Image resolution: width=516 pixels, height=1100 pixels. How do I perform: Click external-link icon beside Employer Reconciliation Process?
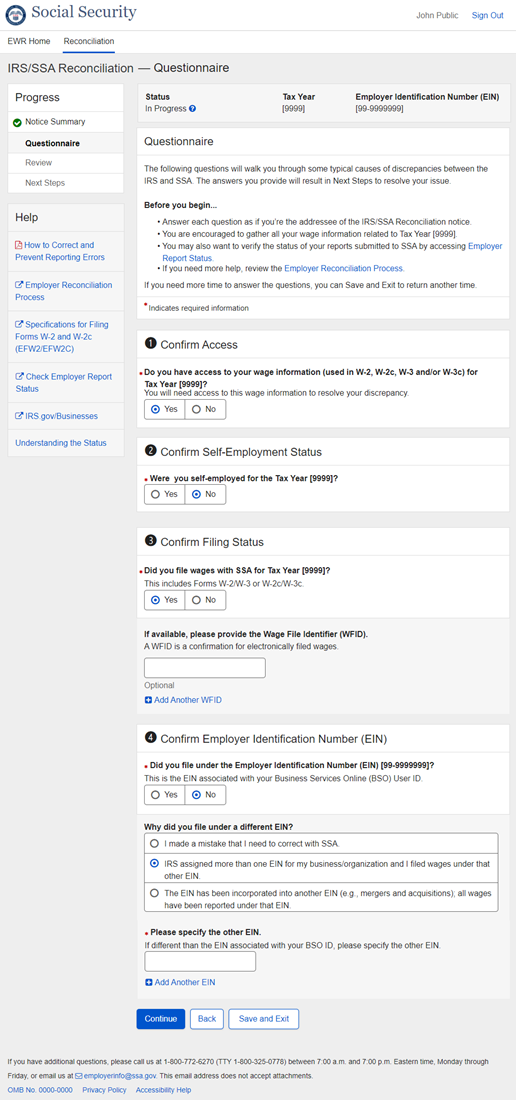(19, 286)
